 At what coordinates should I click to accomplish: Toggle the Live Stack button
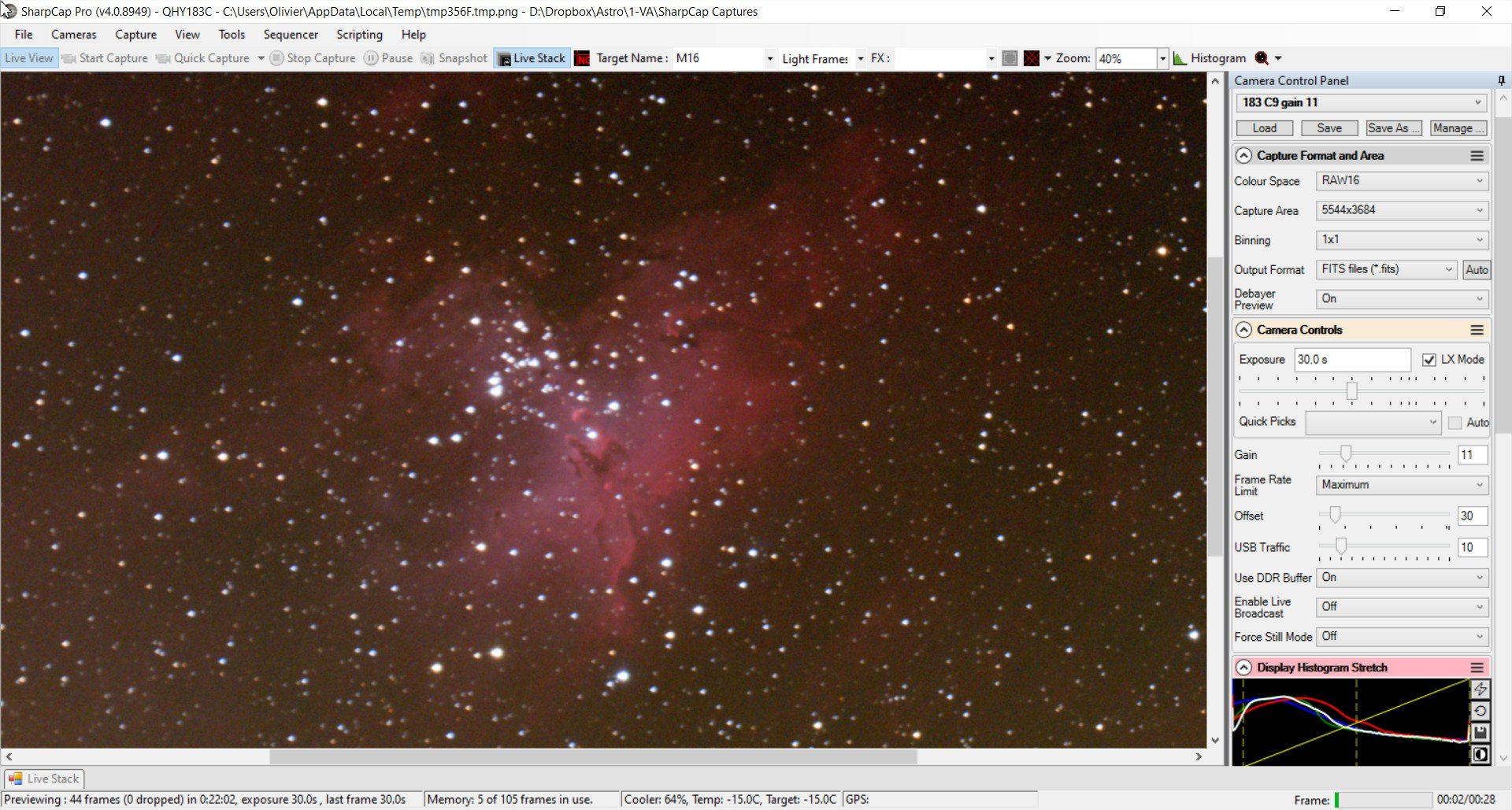532,58
